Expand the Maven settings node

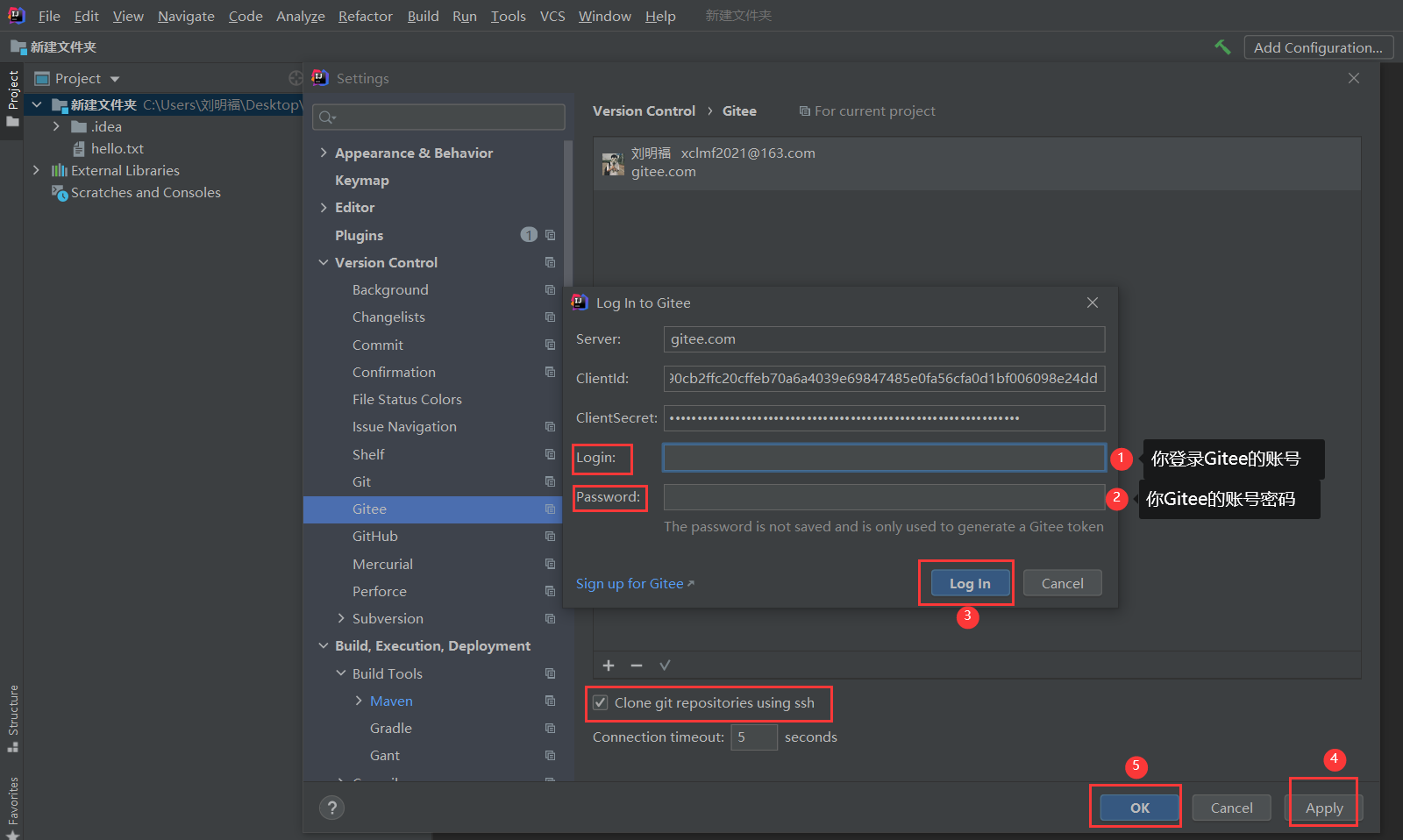coord(359,701)
